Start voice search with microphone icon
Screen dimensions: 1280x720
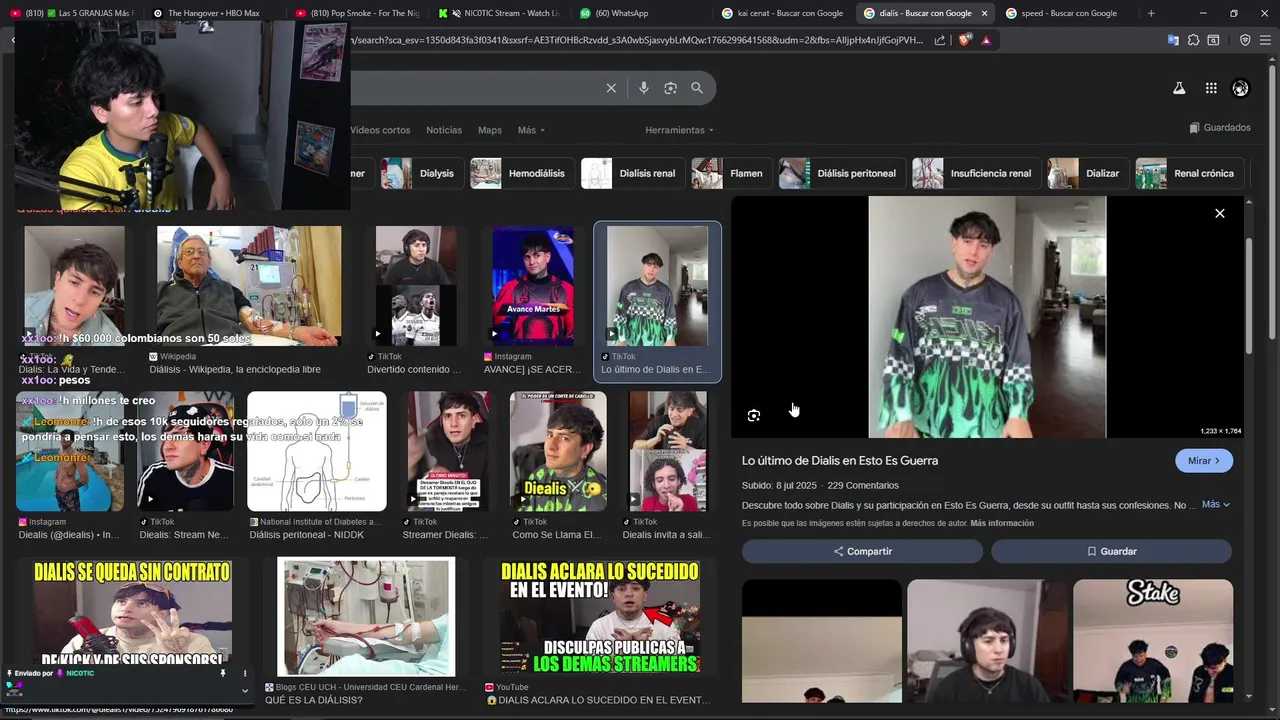point(643,88)
